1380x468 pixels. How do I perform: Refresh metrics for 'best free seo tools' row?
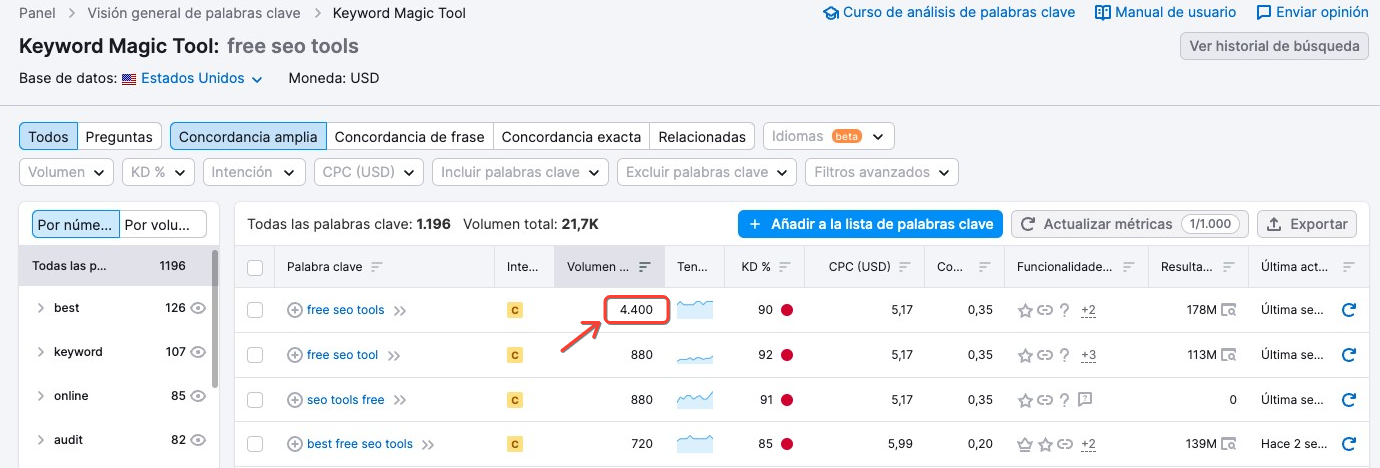(x=1348, y=444)
